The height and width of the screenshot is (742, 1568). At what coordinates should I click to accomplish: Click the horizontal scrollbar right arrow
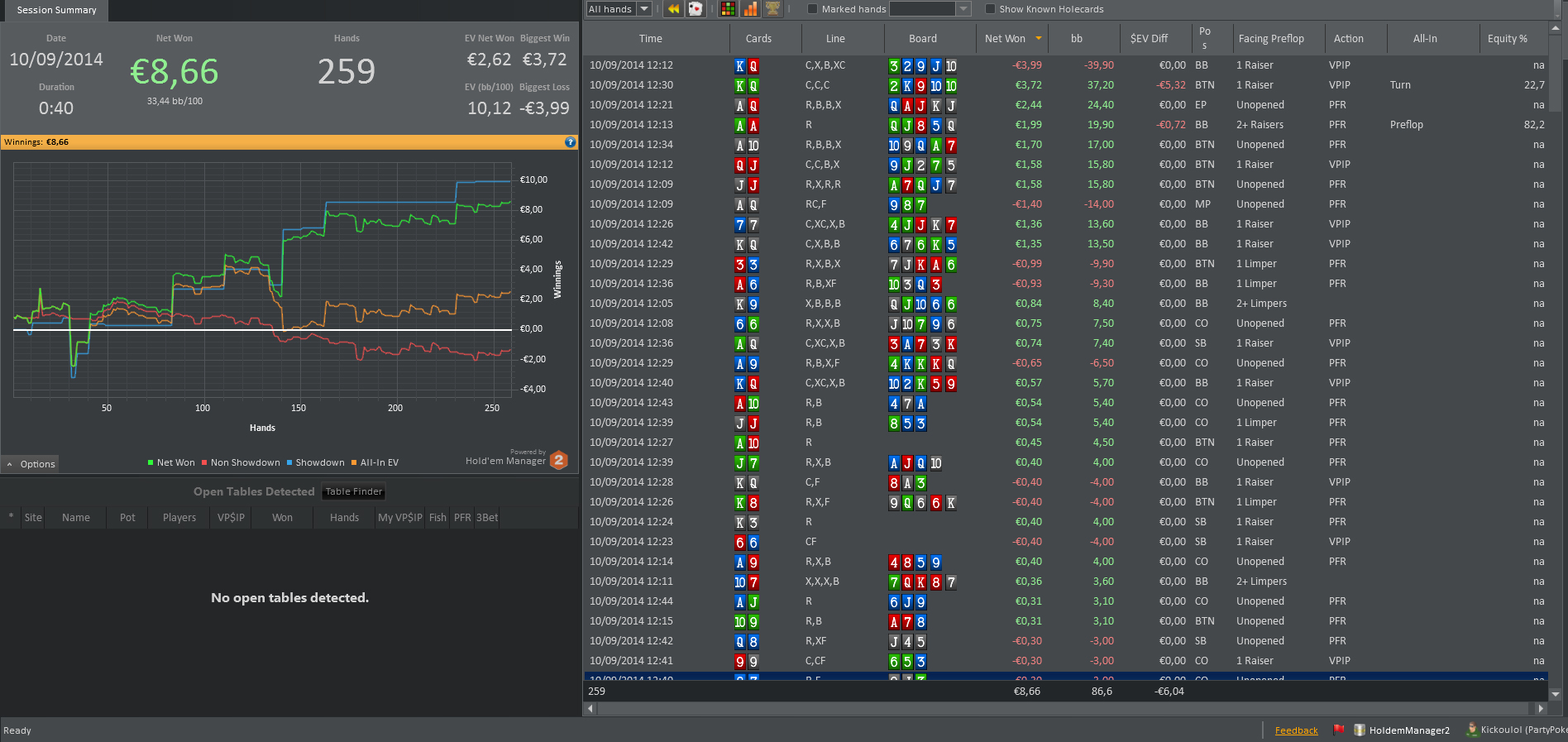click(x=1540, y=708)
